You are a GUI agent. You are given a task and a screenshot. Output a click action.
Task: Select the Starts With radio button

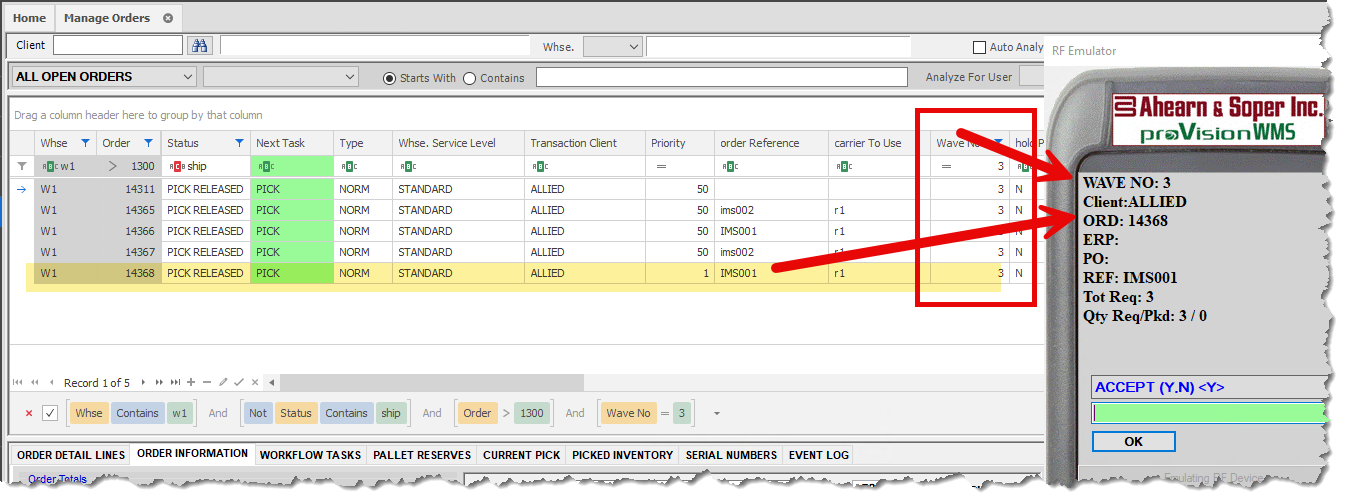coord(390,78)
